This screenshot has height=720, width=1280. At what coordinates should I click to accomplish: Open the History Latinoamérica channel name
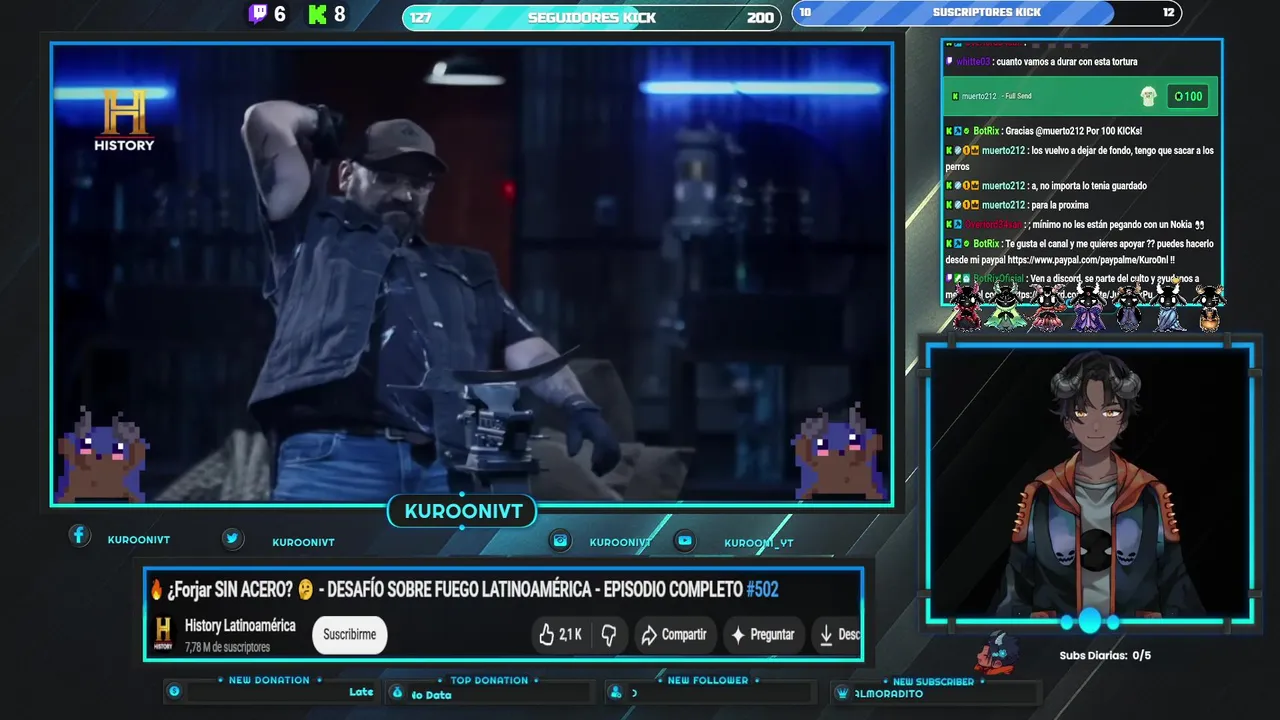pyautogui.click(x=240, y=626)
